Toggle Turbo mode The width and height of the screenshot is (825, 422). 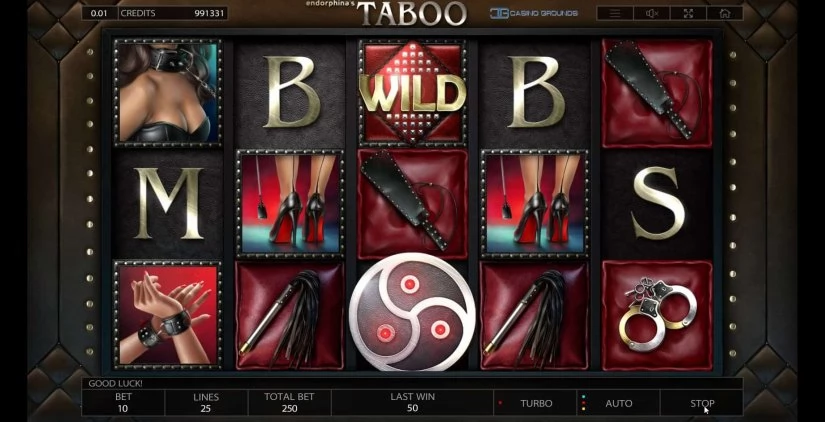[x=535, y=403]
